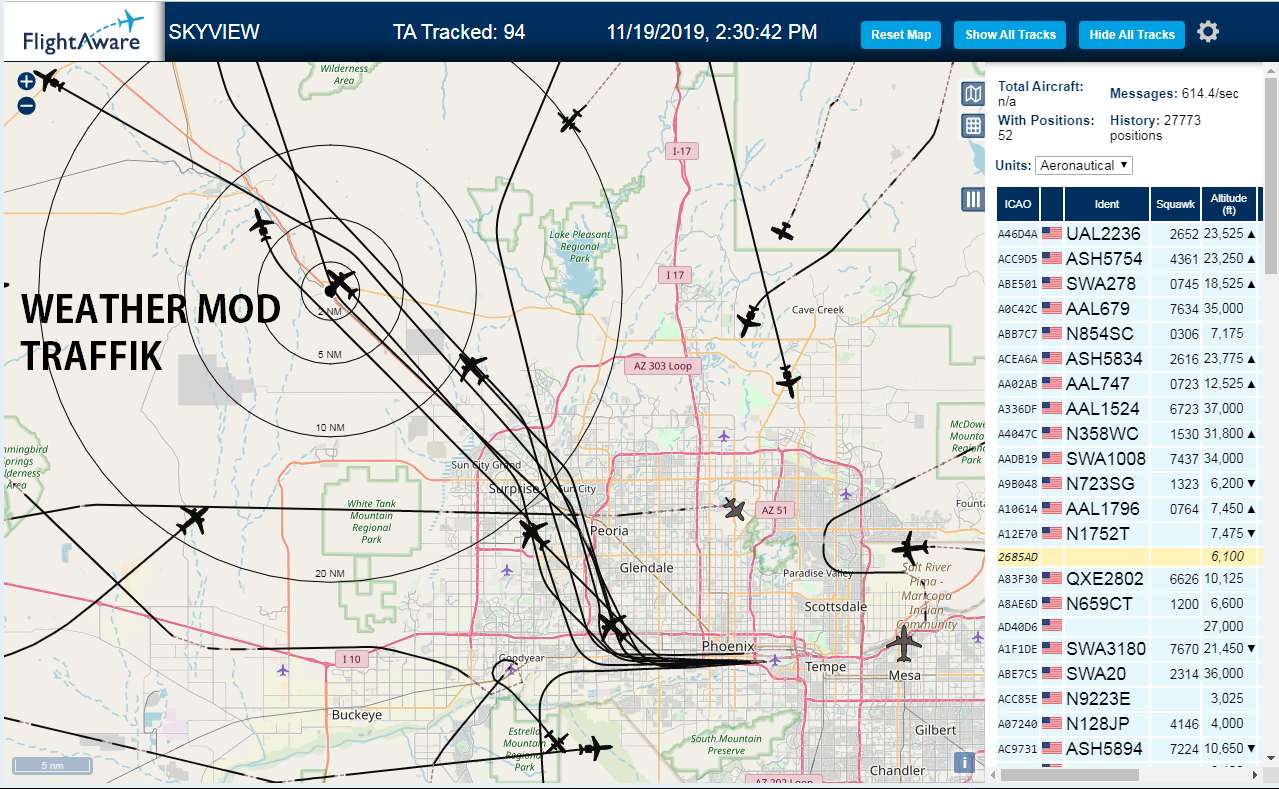Select the aircraft near Hummingbird Springs area
The height and width of the screenshot is (789, 1279).
click(193, 520)
